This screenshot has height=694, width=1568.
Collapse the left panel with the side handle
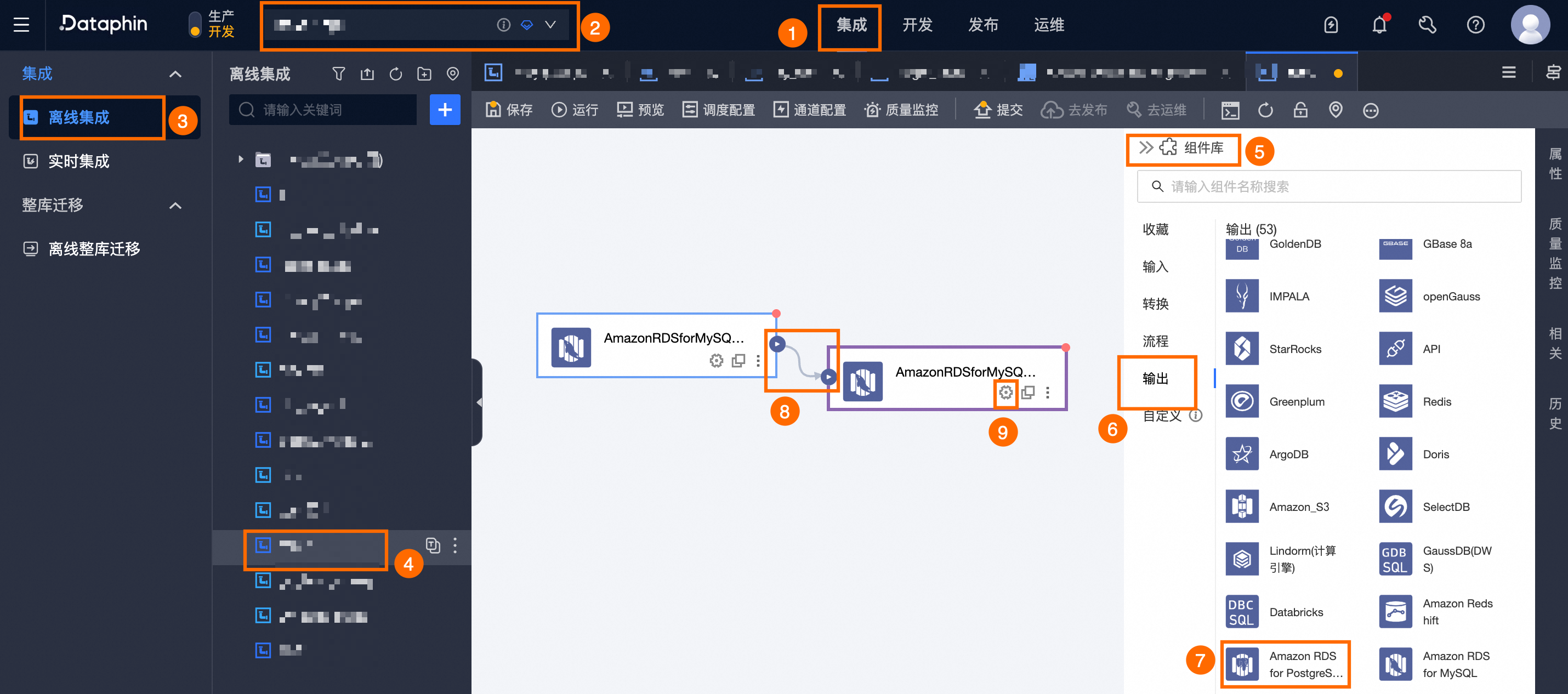[x=478, y=402]
